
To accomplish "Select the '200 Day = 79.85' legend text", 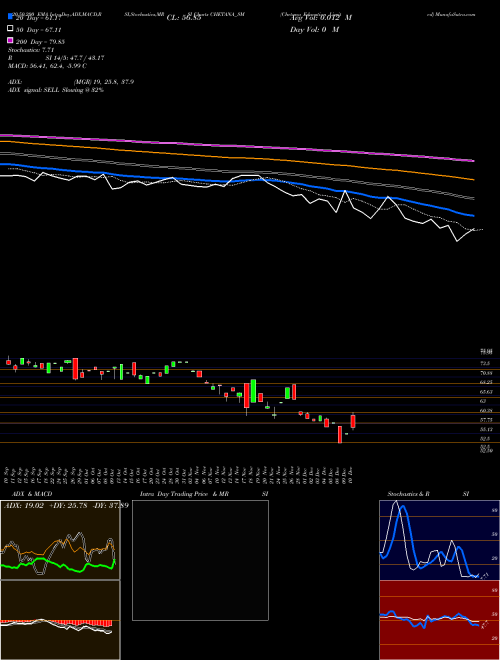I will (40, 42).
